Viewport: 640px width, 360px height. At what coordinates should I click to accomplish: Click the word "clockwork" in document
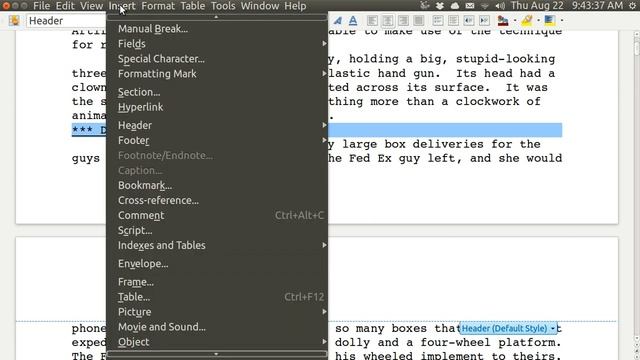point(487,101)
